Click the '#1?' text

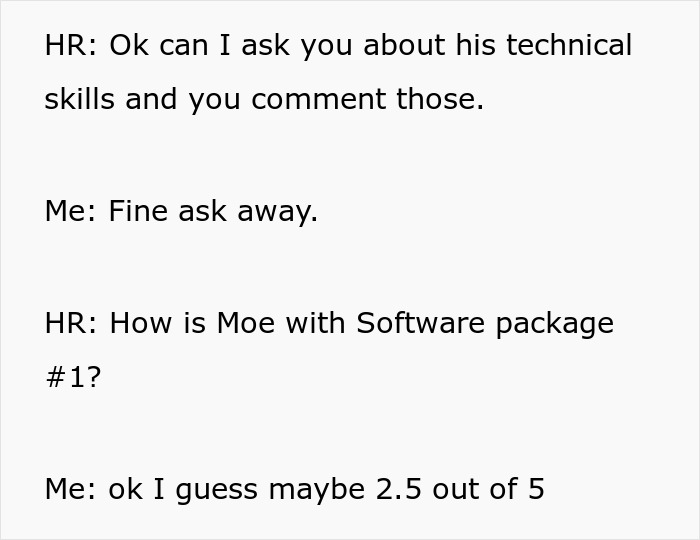[x=73, y=377]
